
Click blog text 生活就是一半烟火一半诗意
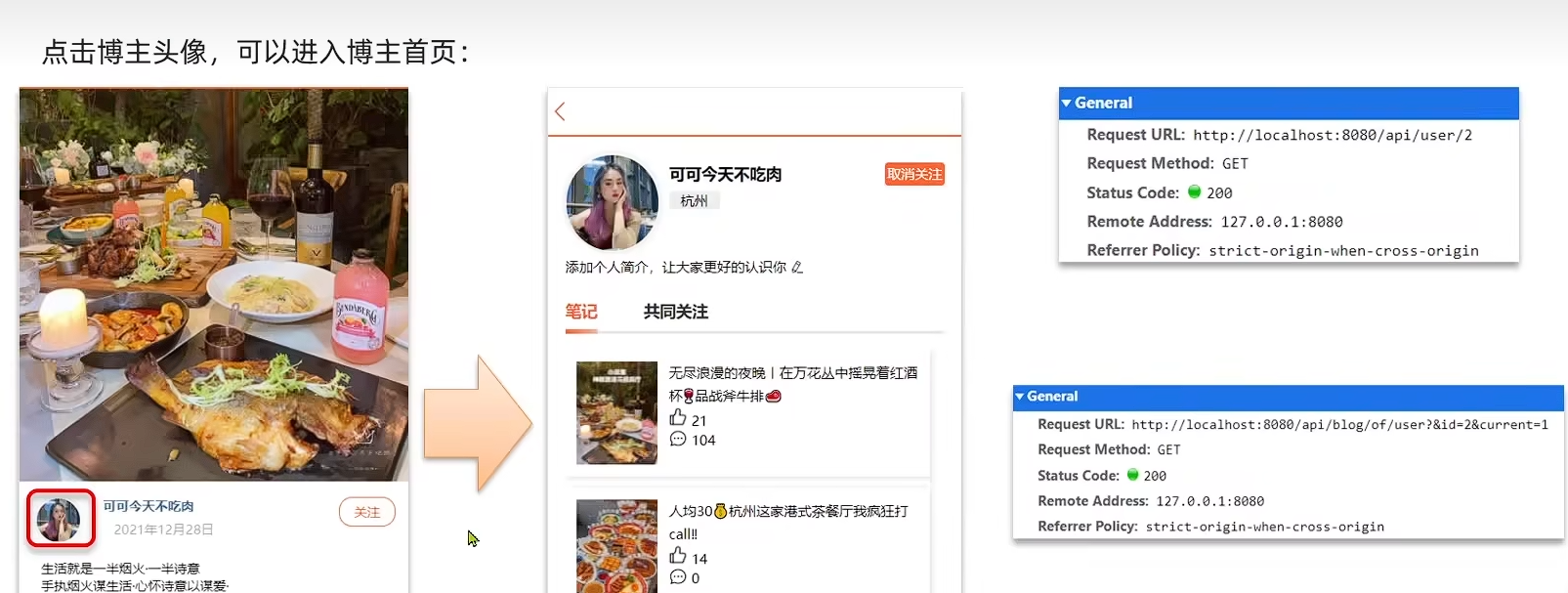click(120, 569)
